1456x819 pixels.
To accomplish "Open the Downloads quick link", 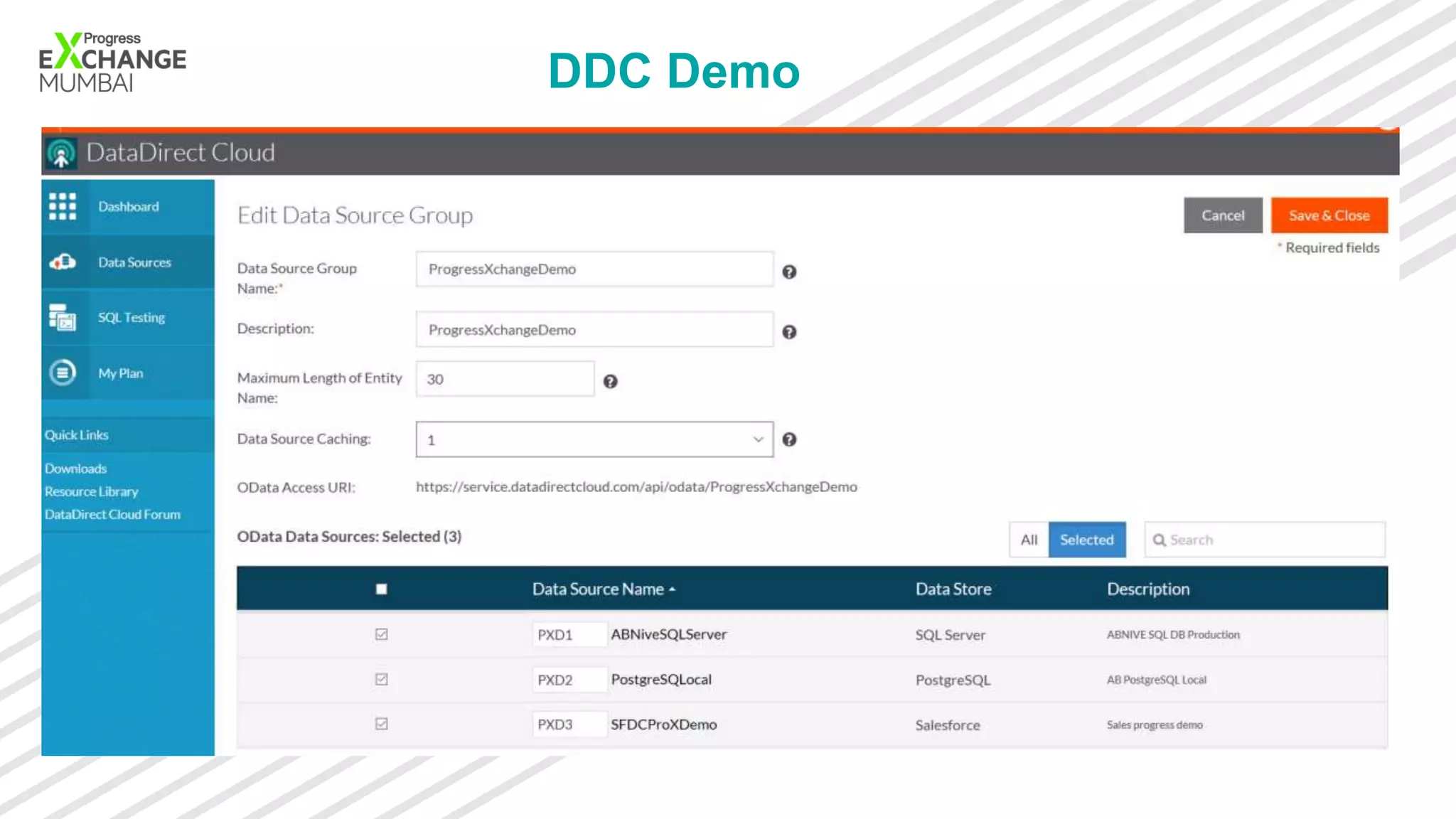I will 75,469.
